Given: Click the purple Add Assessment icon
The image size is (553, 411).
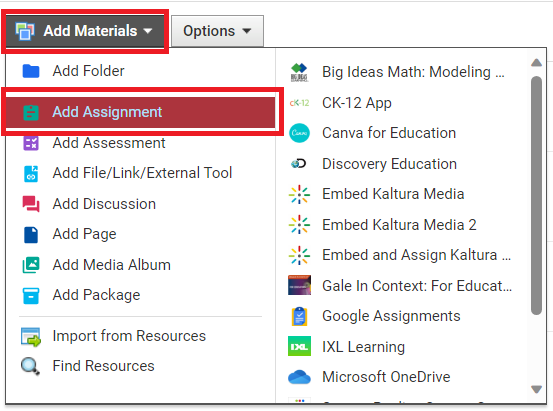Looking at the screenshot, I should 31,143.
